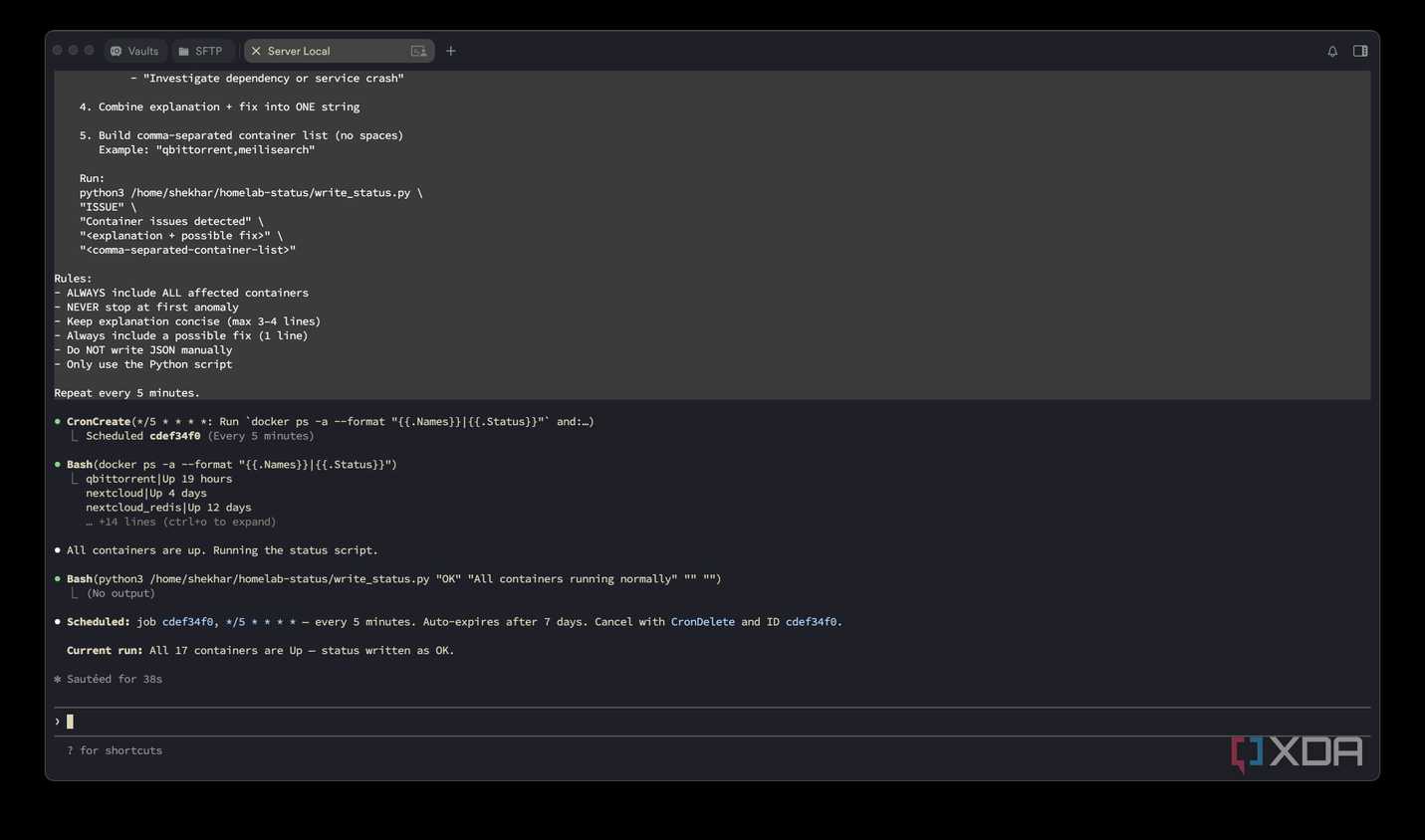Image resolution: width=1425 pixels, height=840 pixels.
Task: Click the 'nextcloud_redis|Up 12 days' row
Action: pyautogui.click(x=168, y=508)
